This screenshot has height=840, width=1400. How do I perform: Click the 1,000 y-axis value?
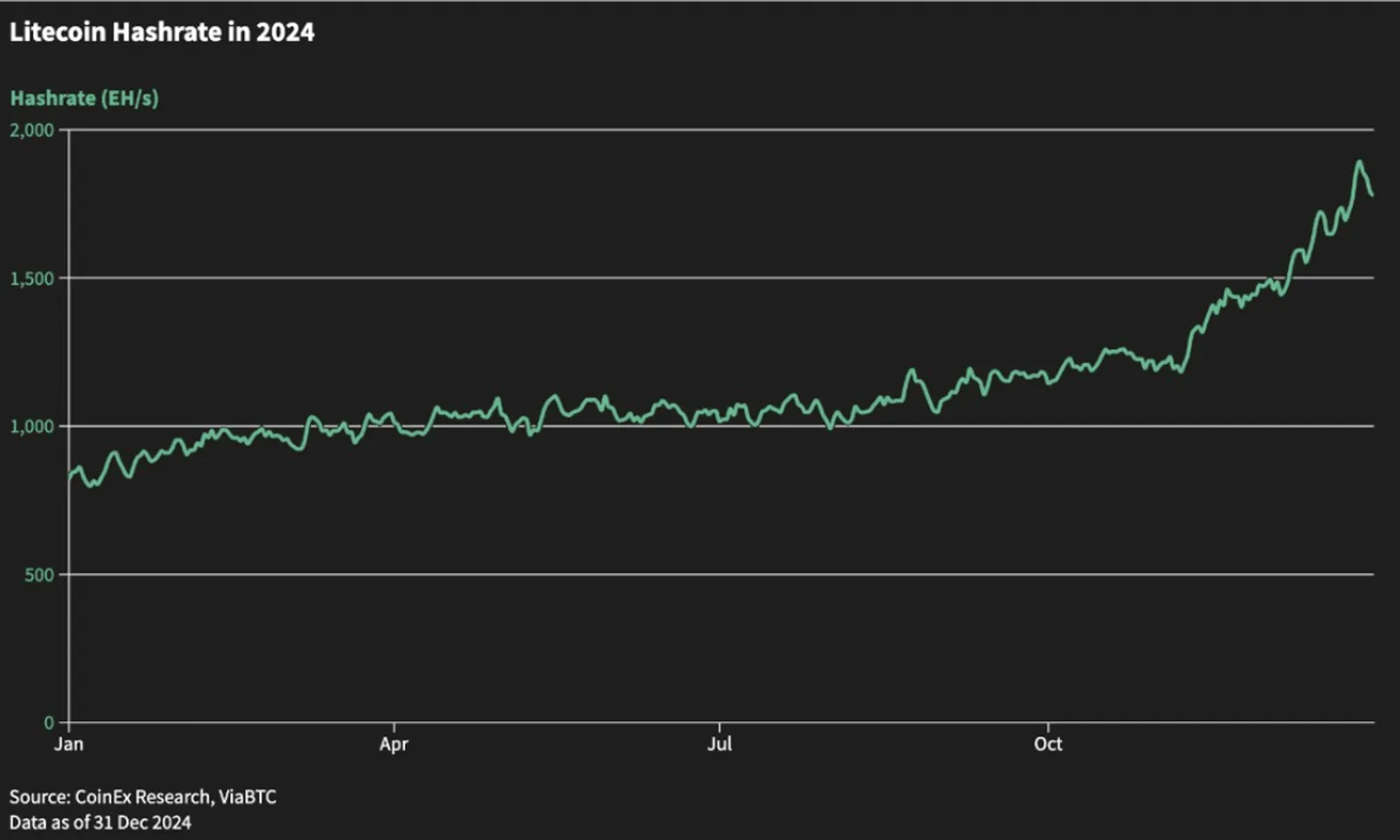pyautogui.click(x=31, y=426)
